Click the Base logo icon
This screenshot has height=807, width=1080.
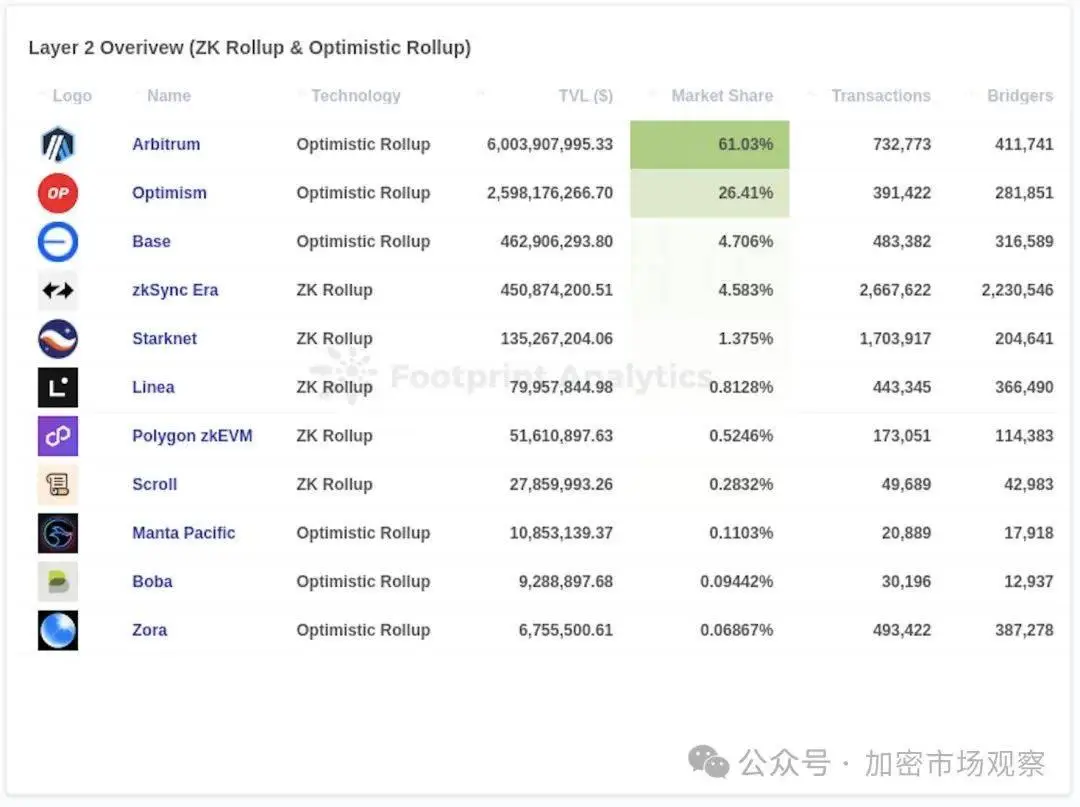click(57, 242)
